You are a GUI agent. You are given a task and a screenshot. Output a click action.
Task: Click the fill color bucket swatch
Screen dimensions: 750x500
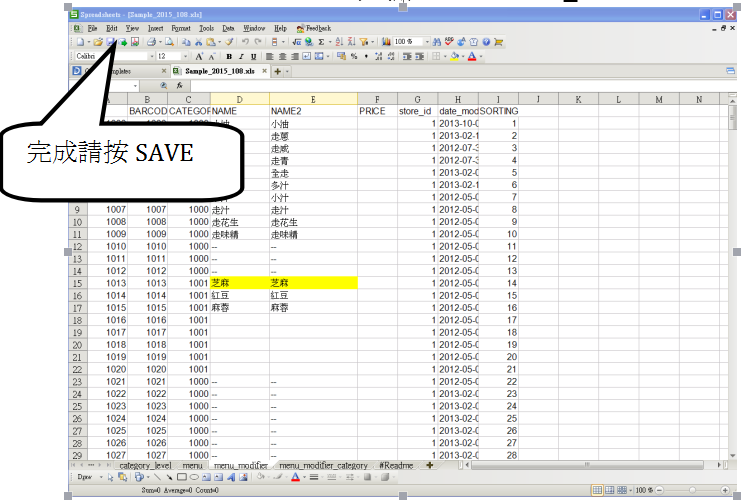click(454, 56)
